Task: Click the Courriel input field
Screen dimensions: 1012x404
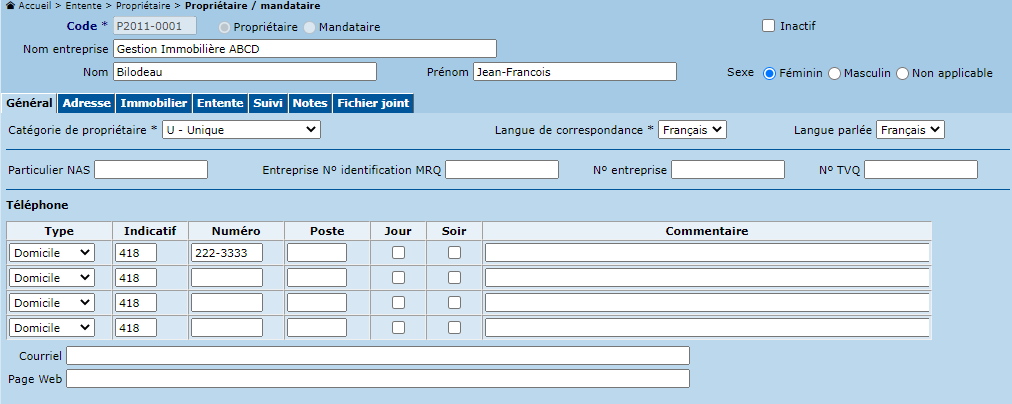Action: 378,356
